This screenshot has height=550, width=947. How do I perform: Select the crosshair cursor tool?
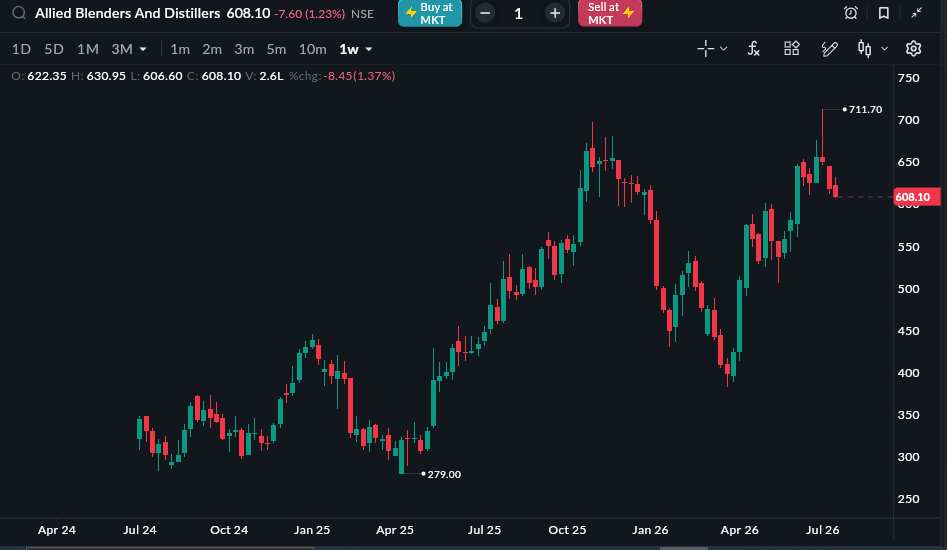click(705, 48)
